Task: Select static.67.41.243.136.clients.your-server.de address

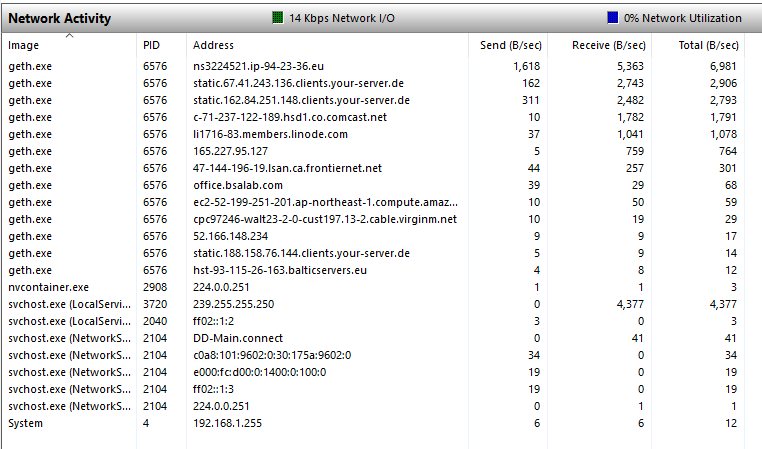Action: (298, 83)
